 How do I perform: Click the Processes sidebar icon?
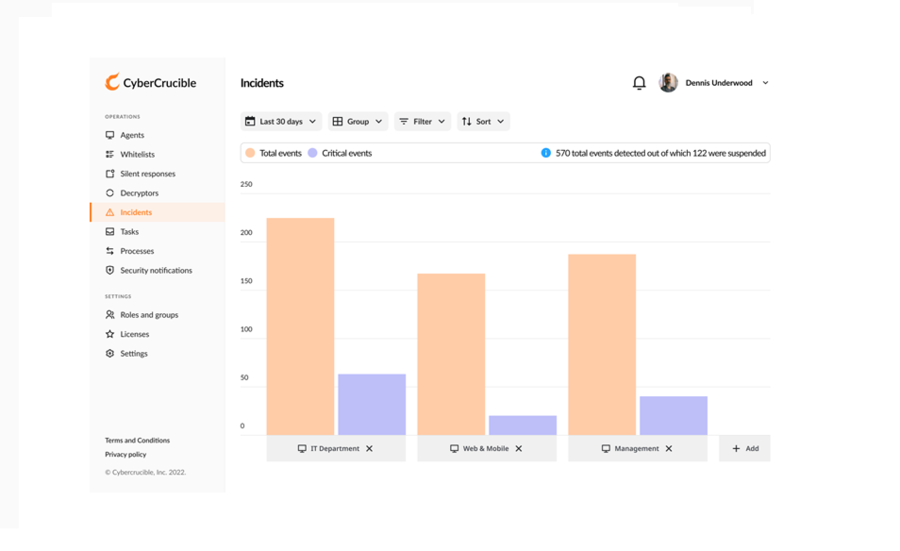pos(110,251)
